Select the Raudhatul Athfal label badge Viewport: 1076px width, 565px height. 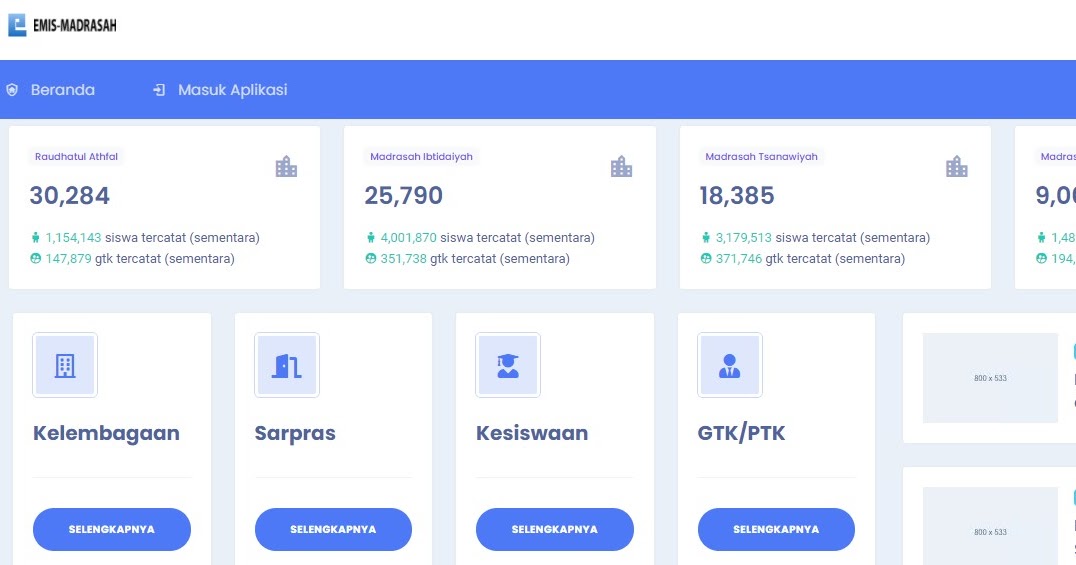pos(76,157)
